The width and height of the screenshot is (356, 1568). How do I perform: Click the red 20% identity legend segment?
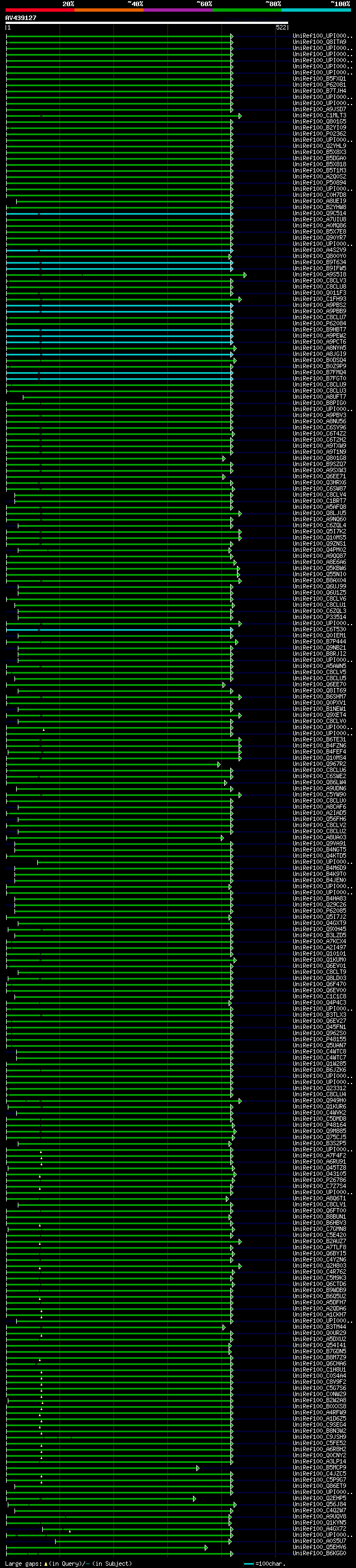[40, 10]
